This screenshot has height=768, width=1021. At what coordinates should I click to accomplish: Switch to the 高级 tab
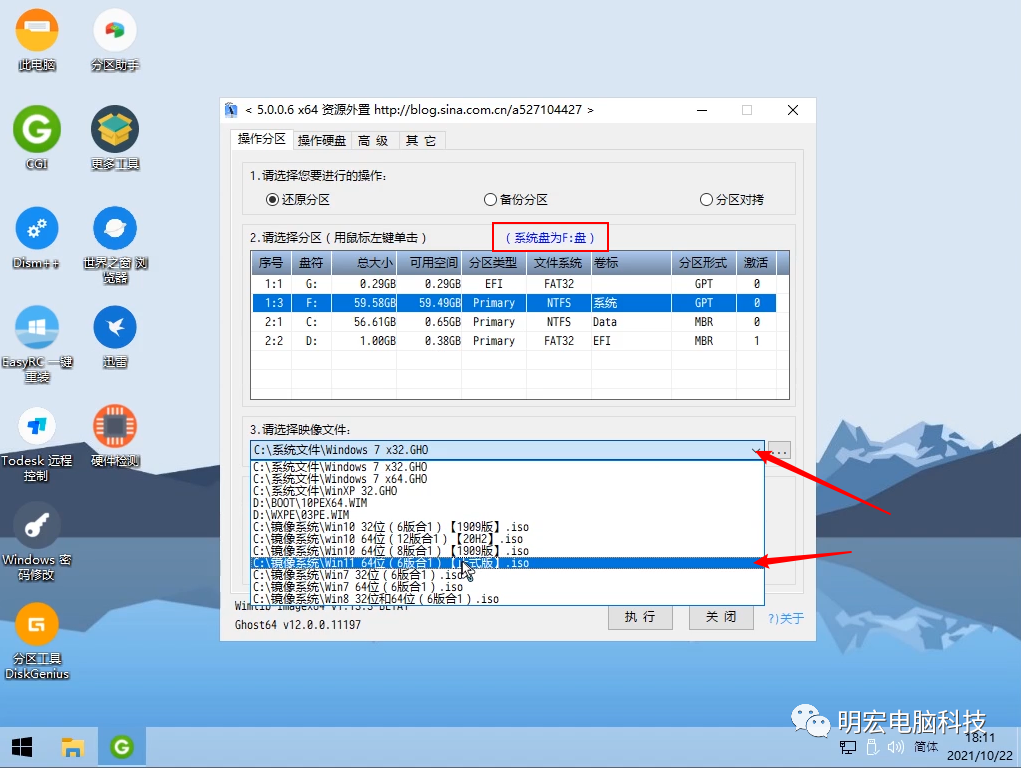[x=374, y=141]
